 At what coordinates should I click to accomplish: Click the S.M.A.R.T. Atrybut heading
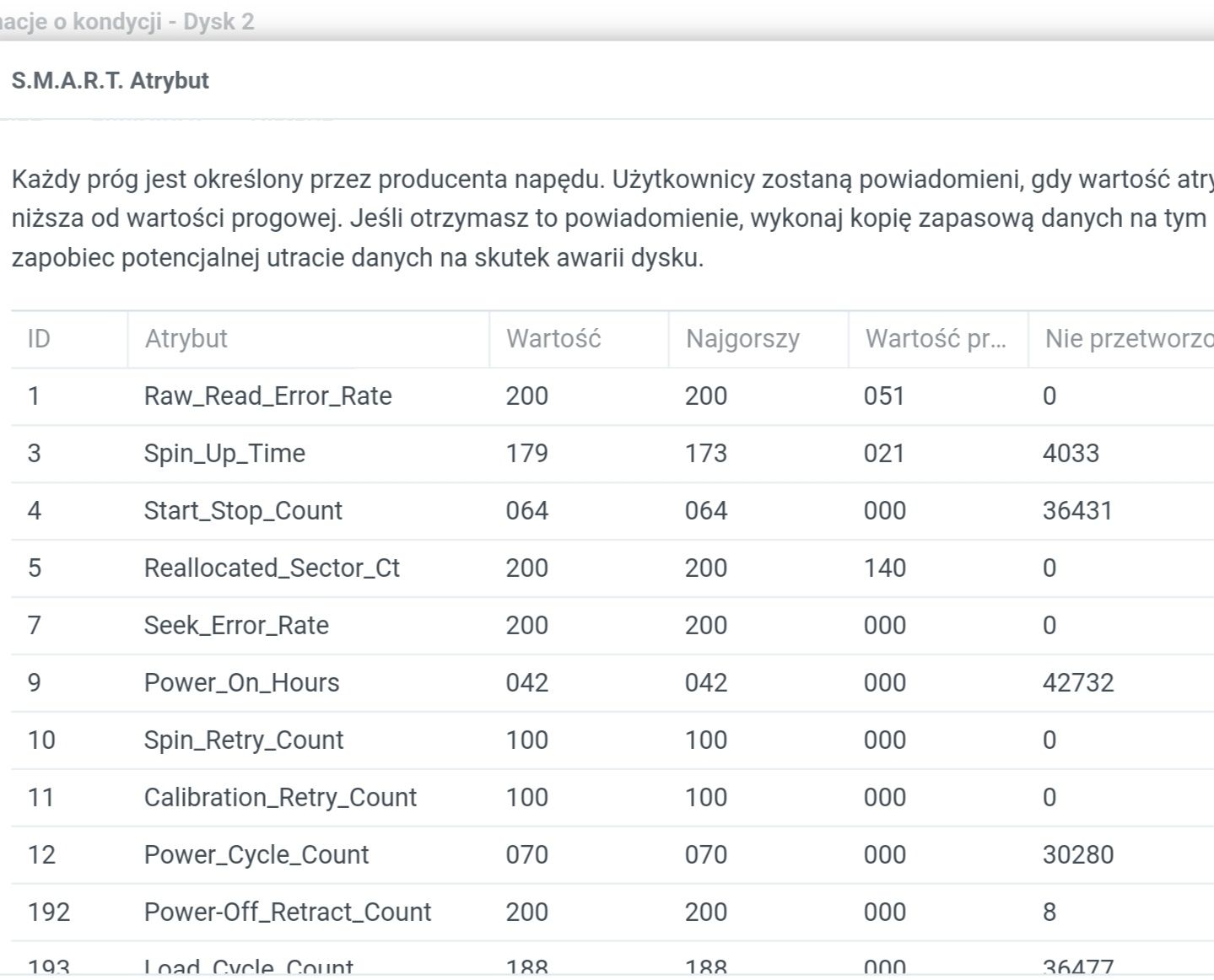[111, 81]
